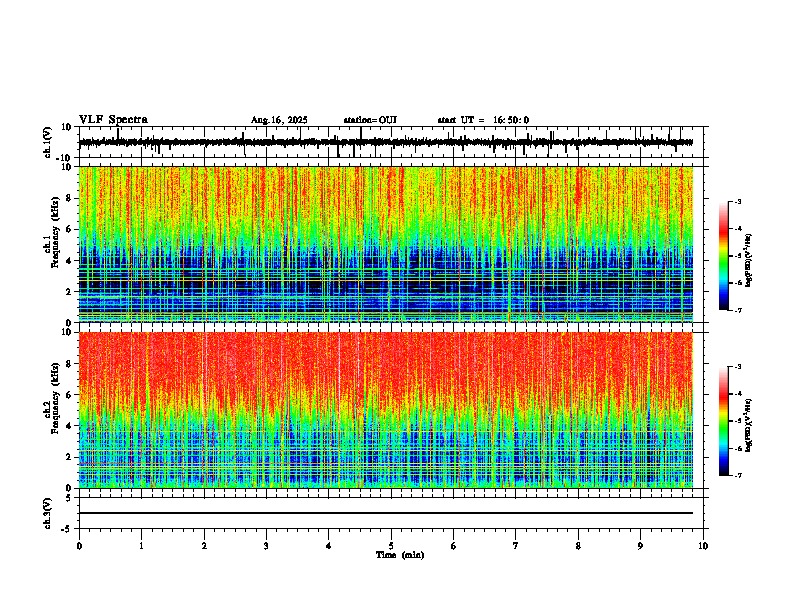The image size is (792, 612).
Task: Click the time axis tick label "7"
Action: pos(516,546)
